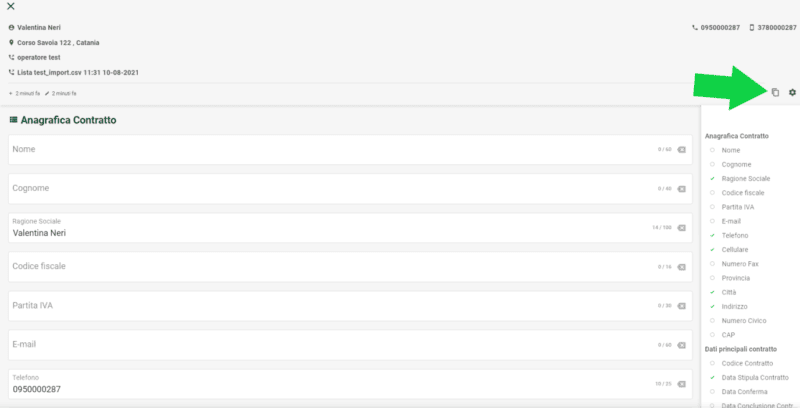The image size is (800, 408).
Task: Go to Data Stipula Contratto in the sidebar
Action: pyautogui.click(x=755, y=378)
